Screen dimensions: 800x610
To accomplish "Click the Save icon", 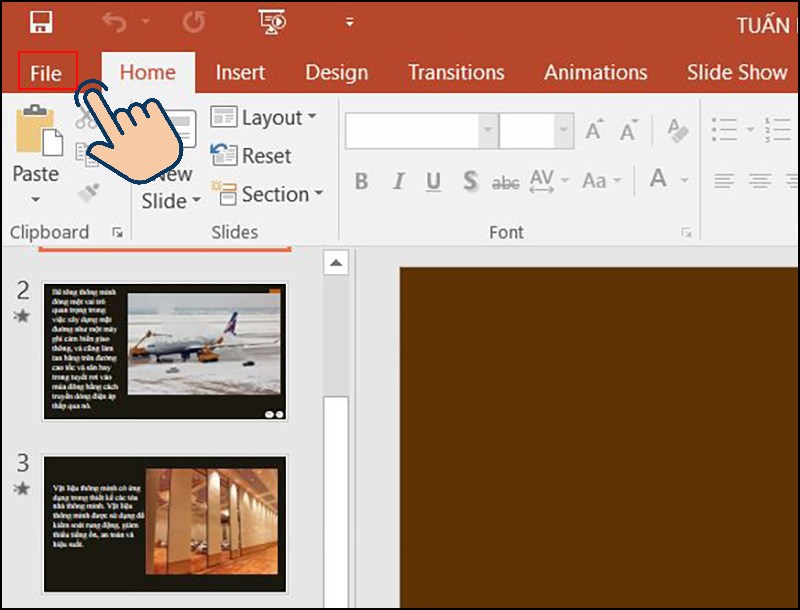I will (42, 20).
